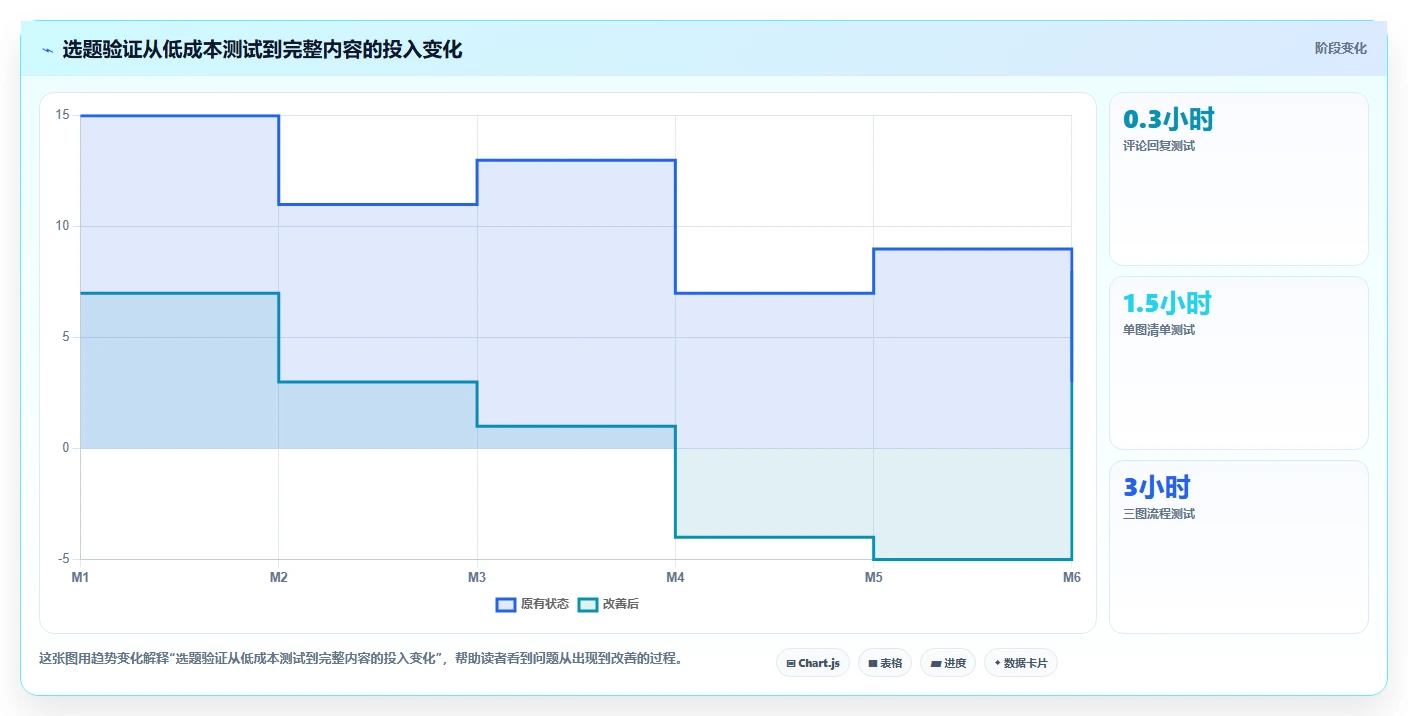Click the 评论回复测试 caption
This screenshot has height=716, width=1408.
tap(1159, 146)
